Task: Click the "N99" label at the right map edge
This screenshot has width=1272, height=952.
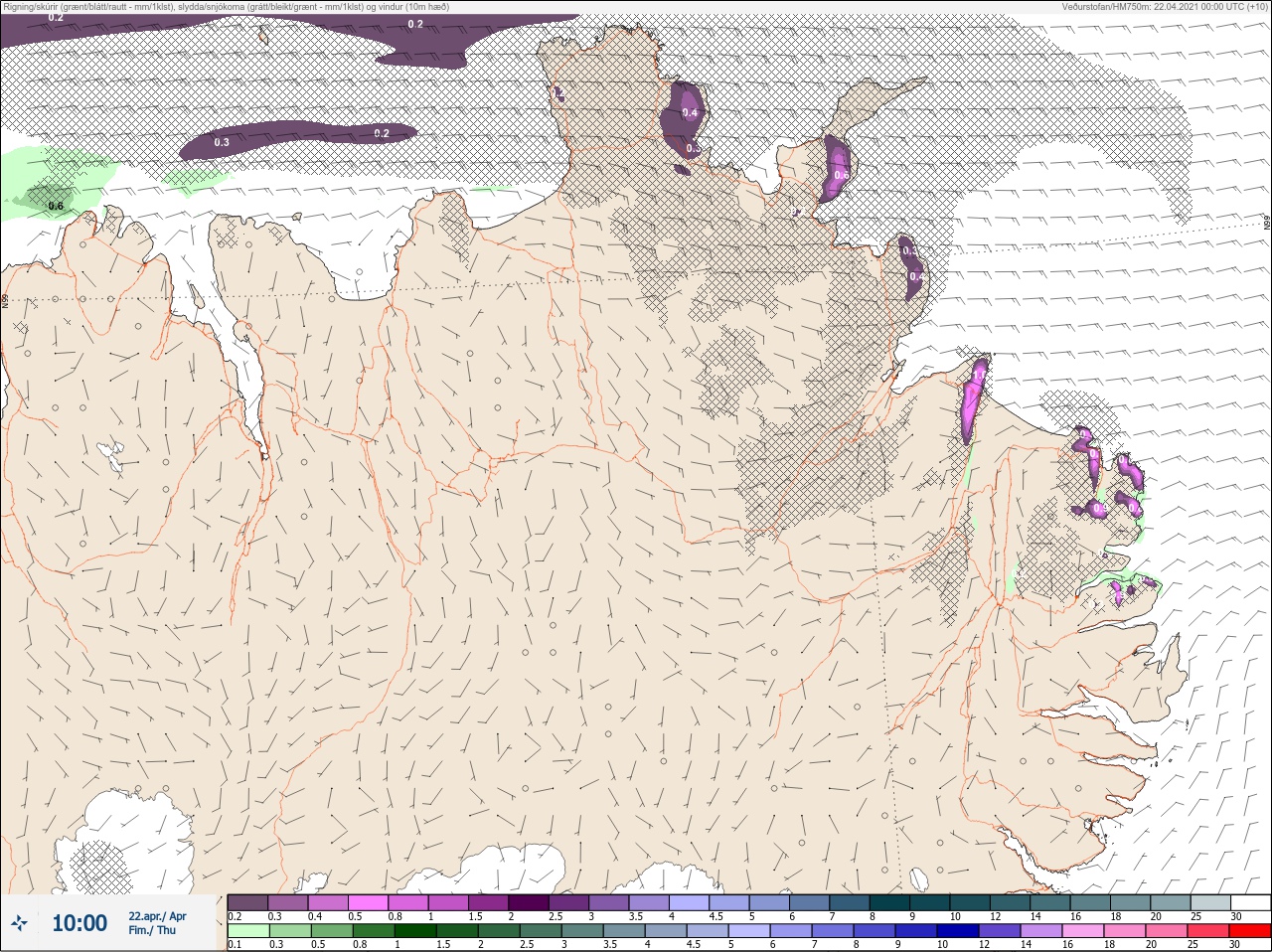Action: 1267,225
